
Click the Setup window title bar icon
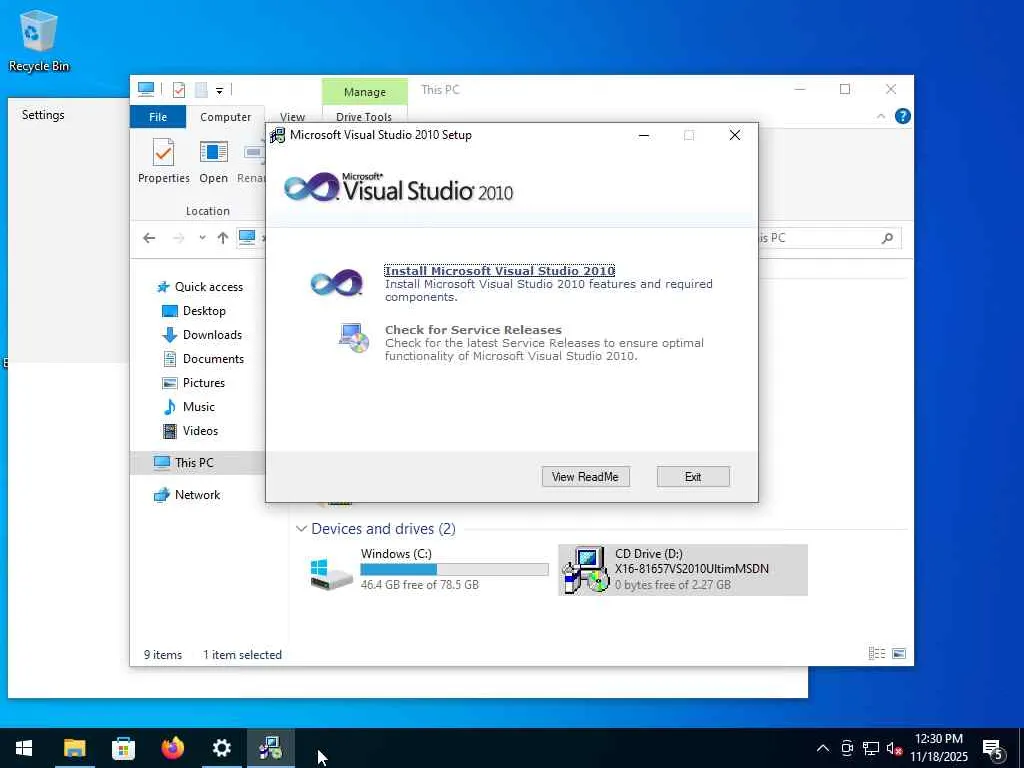tap(278, 135)
